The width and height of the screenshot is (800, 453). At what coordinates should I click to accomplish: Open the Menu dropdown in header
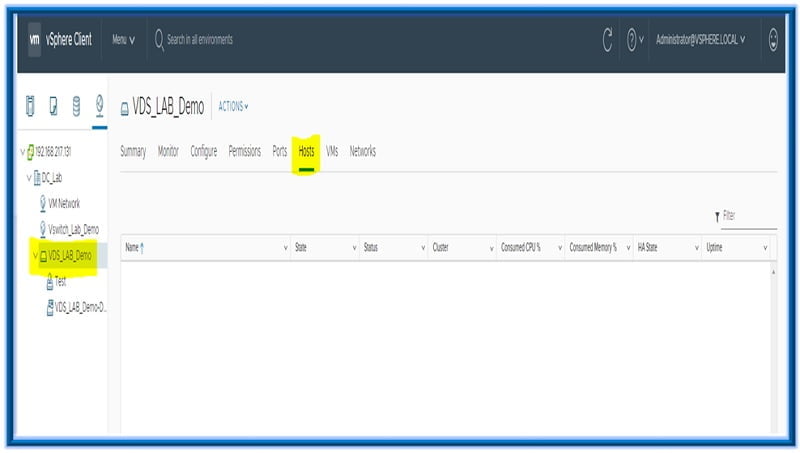(123, 40)
